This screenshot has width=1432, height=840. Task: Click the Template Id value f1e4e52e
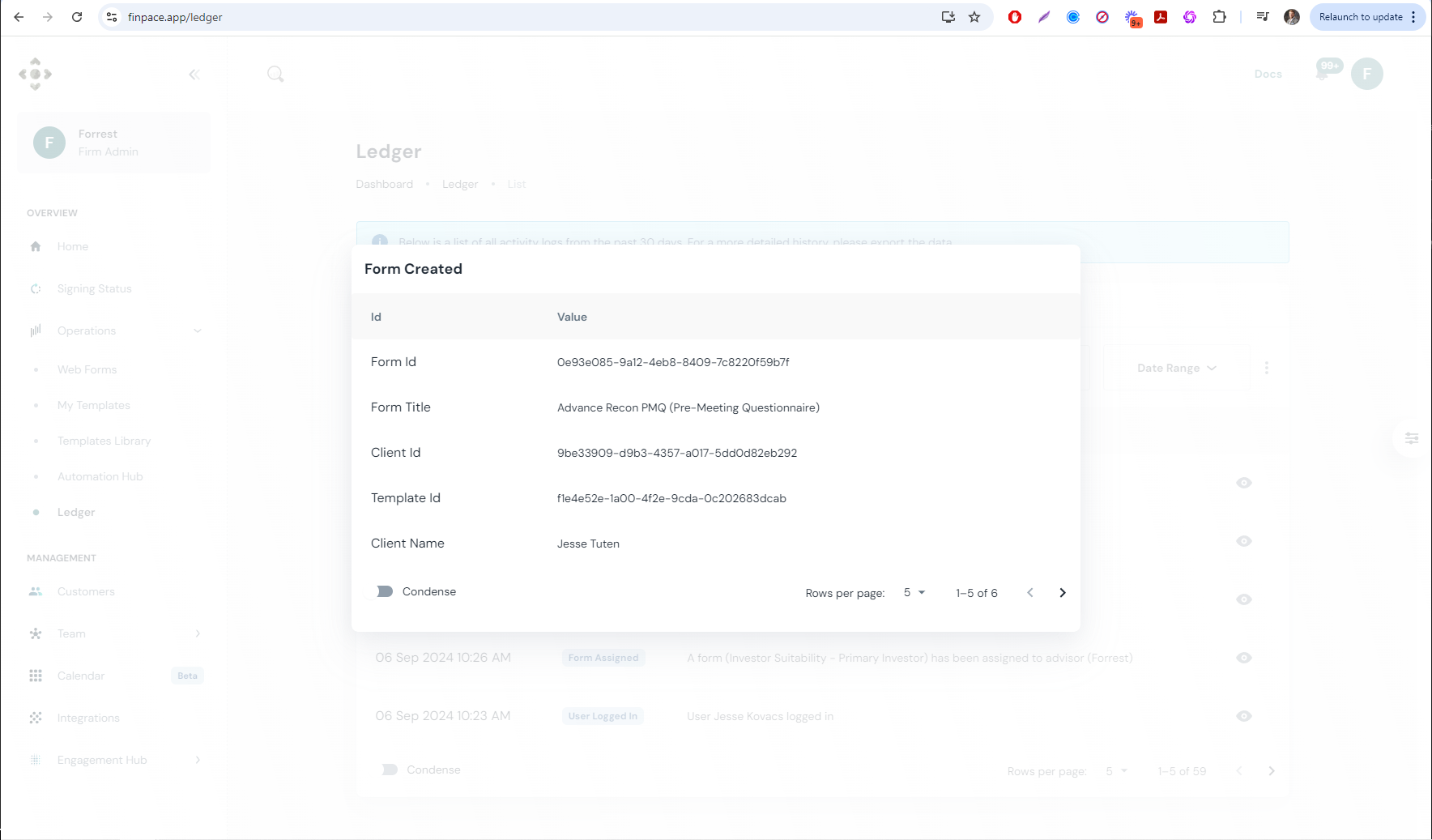pos(671,498)
